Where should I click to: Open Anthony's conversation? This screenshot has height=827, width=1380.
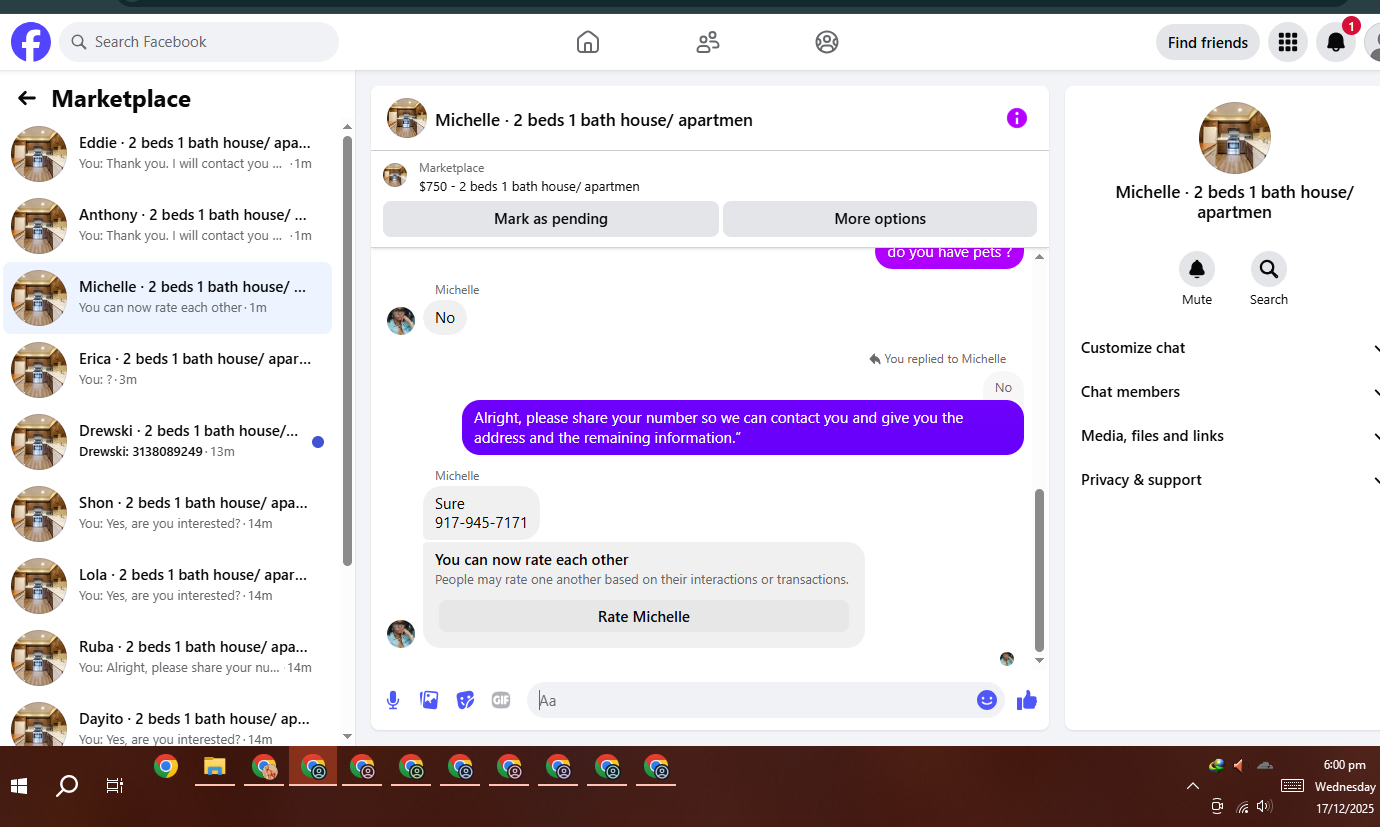tap(168, 225)
